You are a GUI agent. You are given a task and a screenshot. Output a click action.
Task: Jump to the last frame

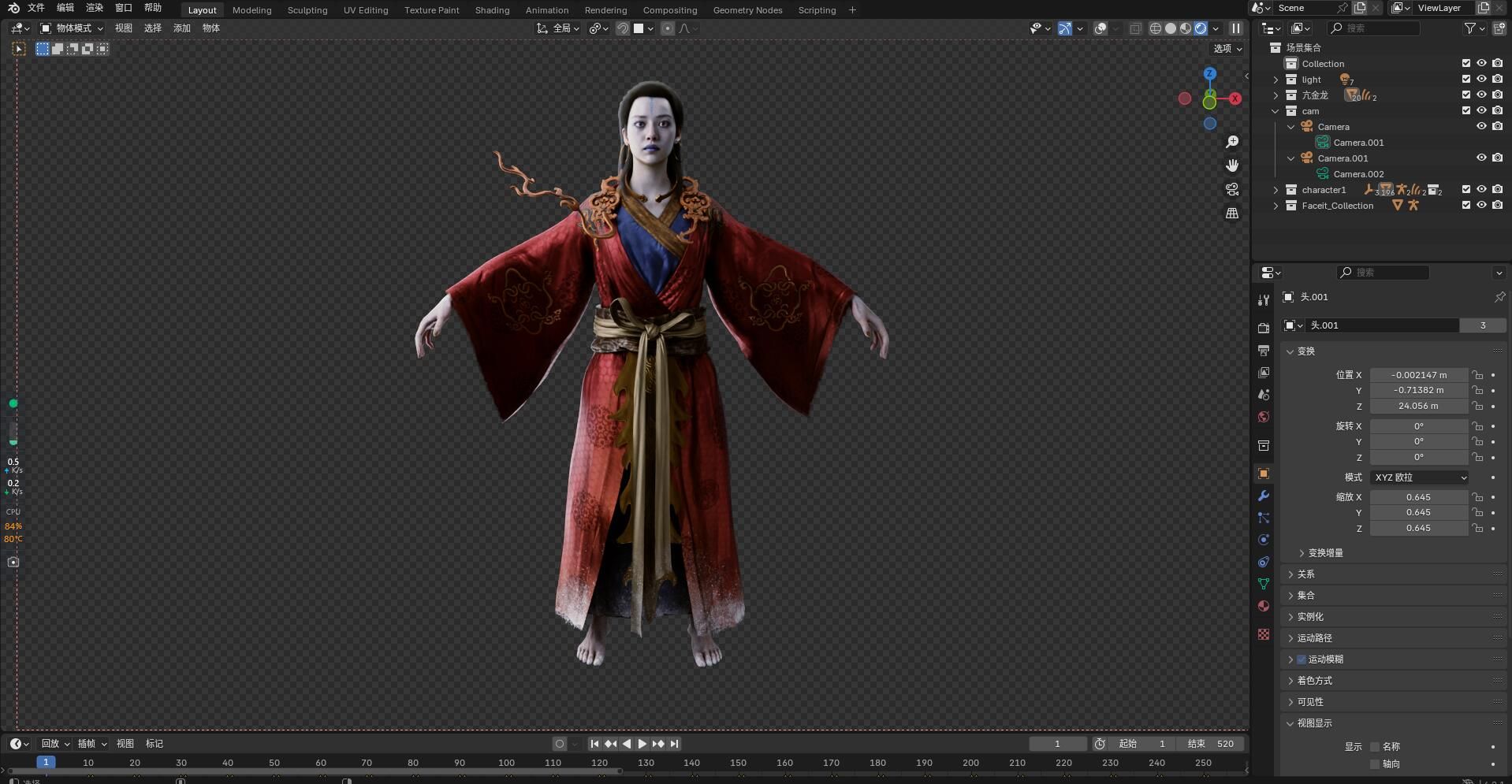click(674, 744)
